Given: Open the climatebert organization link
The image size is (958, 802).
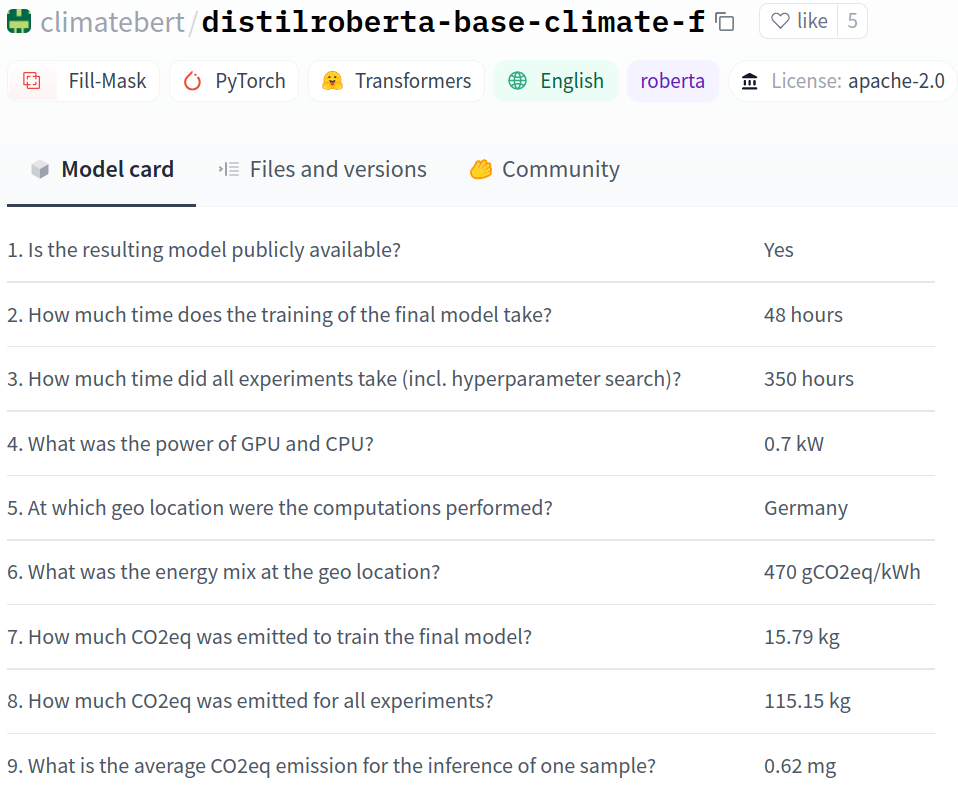Looking at the screenshot, I should click(x=112, y=23).
